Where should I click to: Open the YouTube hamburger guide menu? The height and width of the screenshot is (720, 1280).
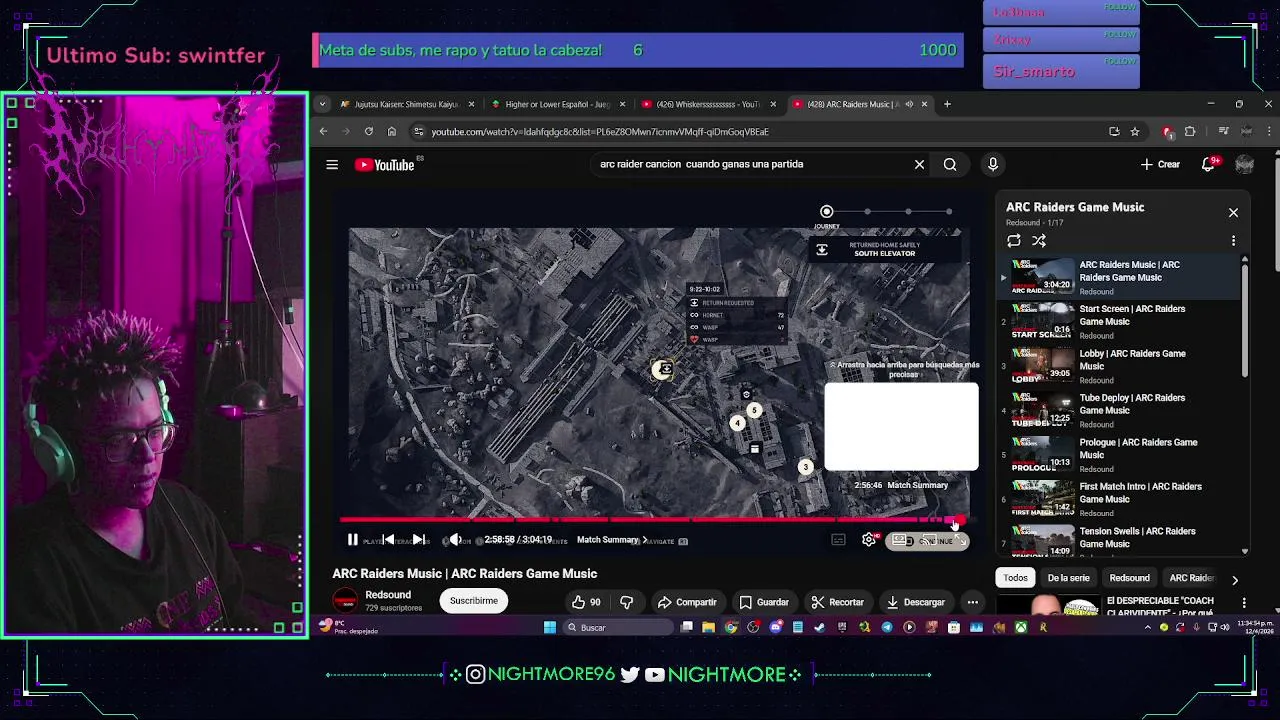tap(332, 165)
